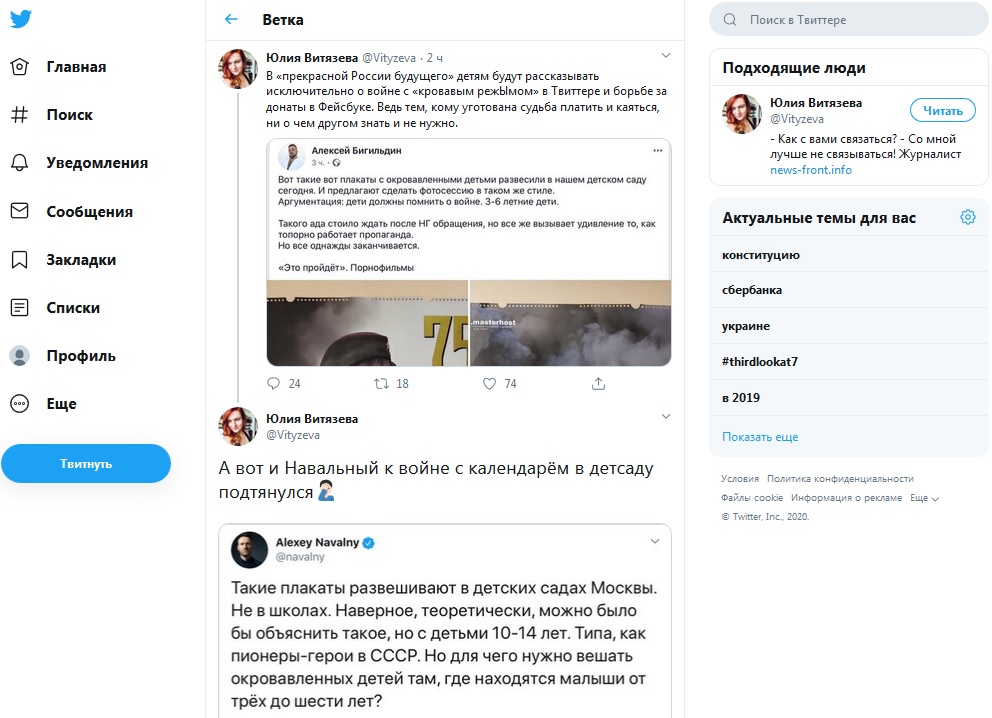Open the news-front.info link
Viewport: 992px width, 718px height.
(811, 170)
